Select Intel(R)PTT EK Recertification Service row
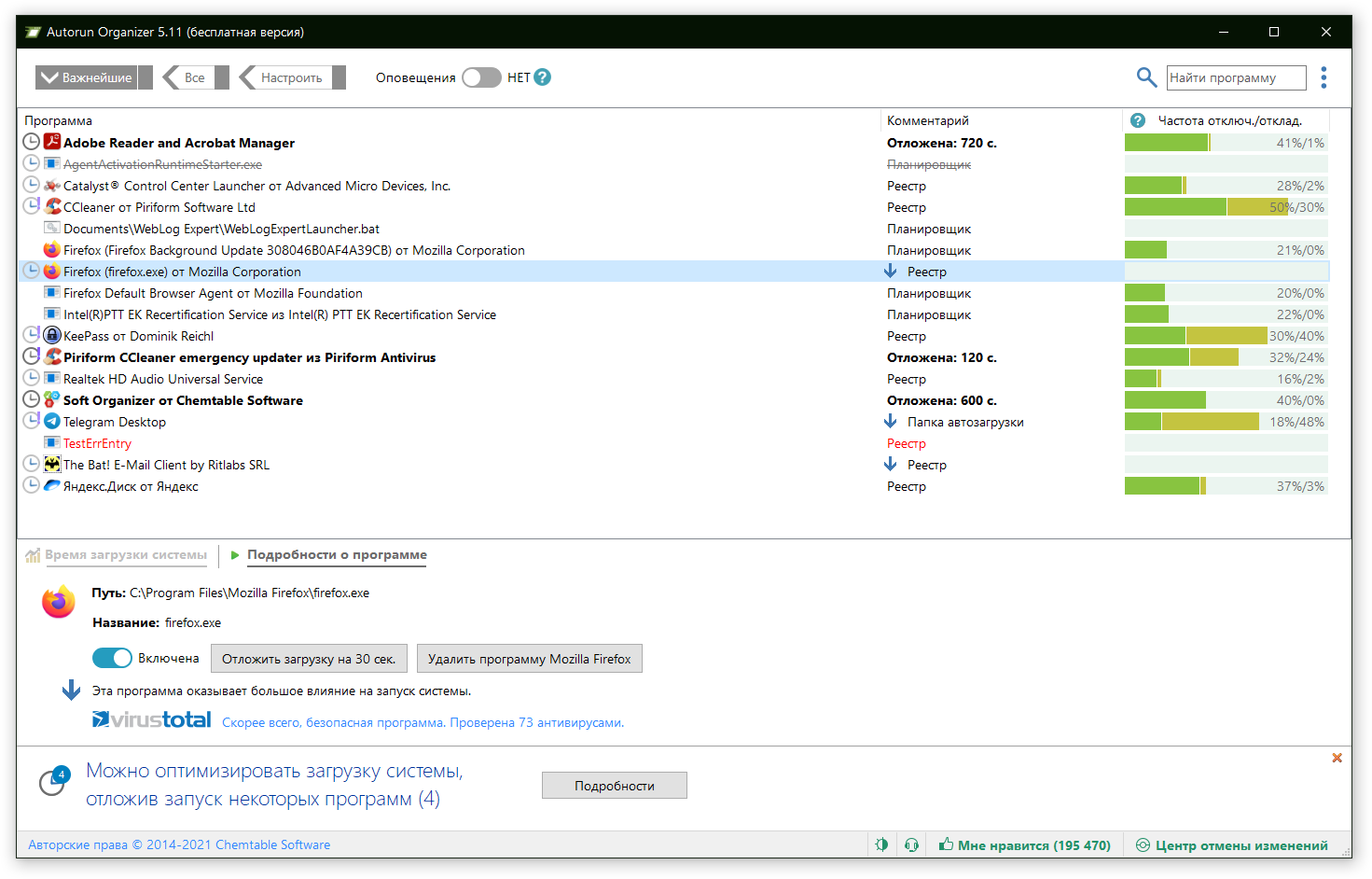The image size is (1372, 879). click(x=673, y=314)
